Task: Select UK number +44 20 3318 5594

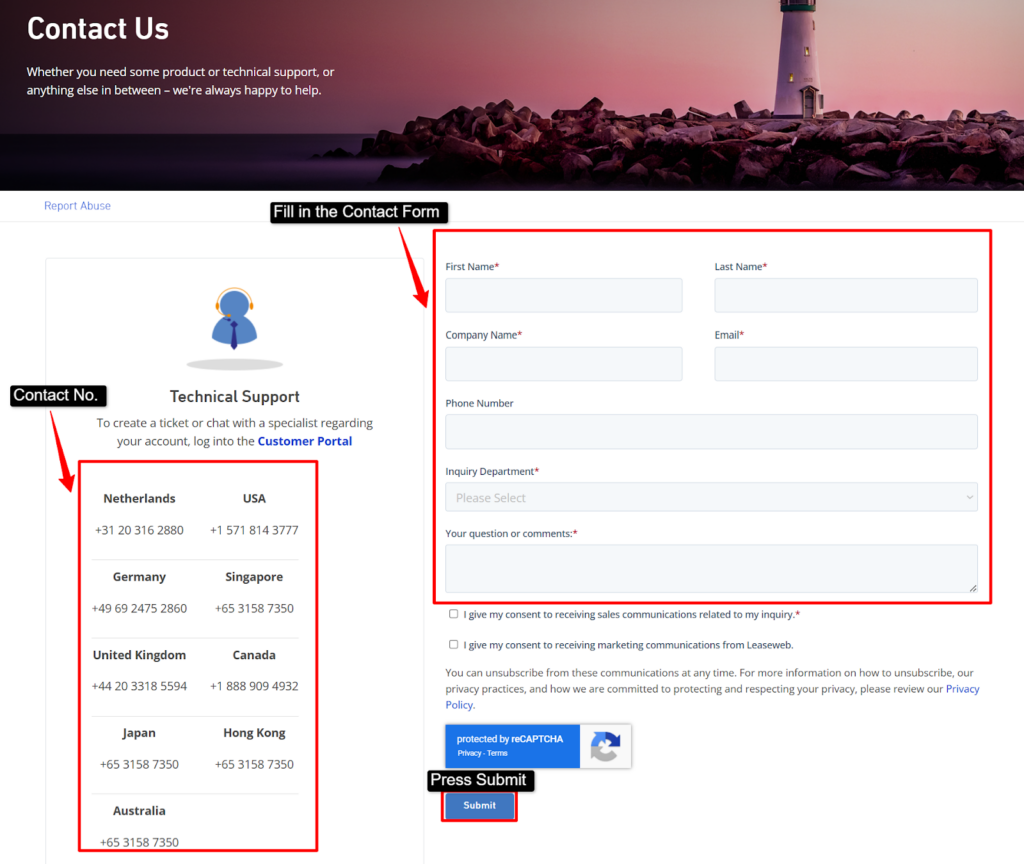Action: (x=139, y=686)
